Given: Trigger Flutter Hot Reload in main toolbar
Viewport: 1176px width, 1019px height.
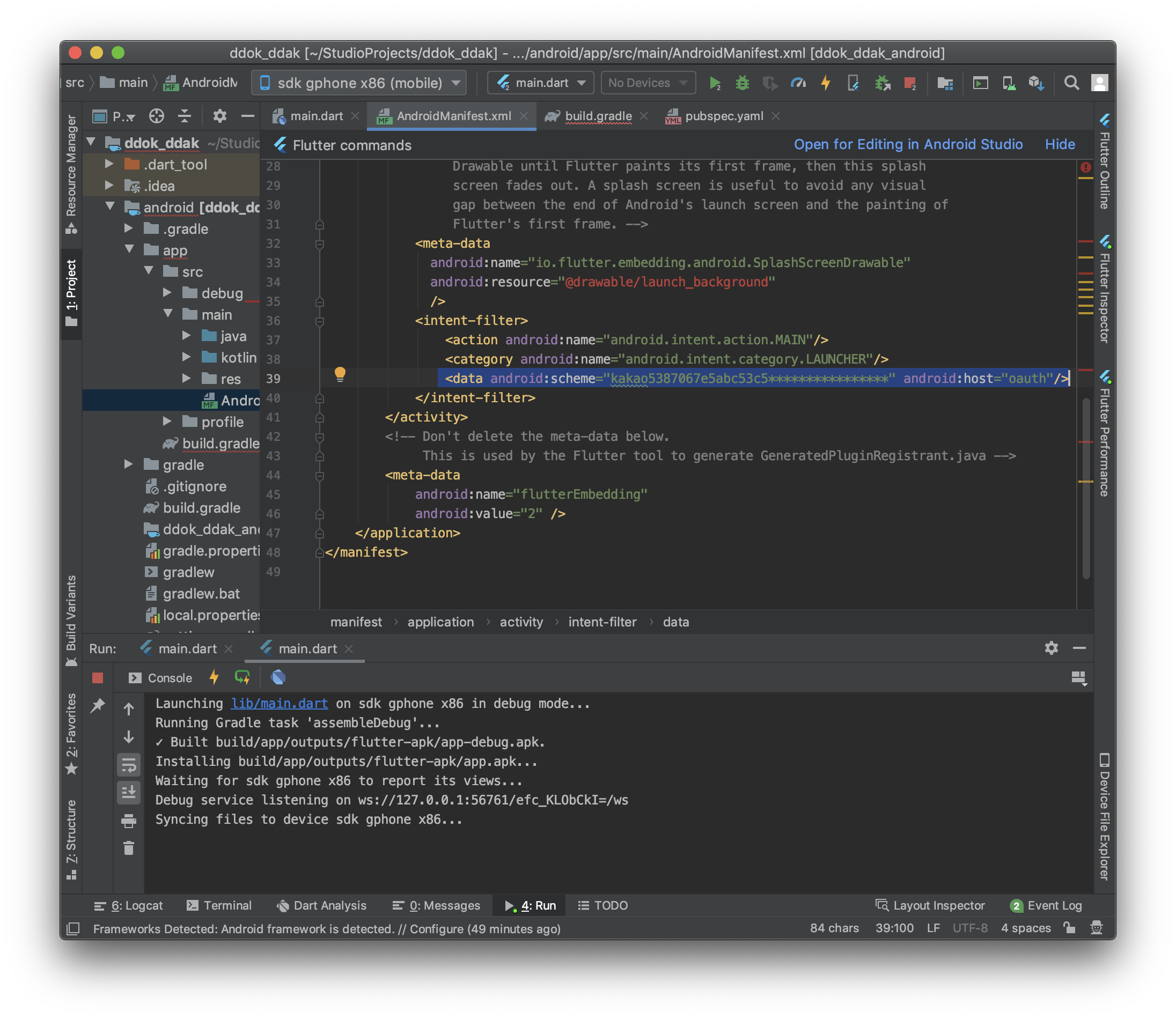Looking at the screenshot, I should click(x=826, y=83).
